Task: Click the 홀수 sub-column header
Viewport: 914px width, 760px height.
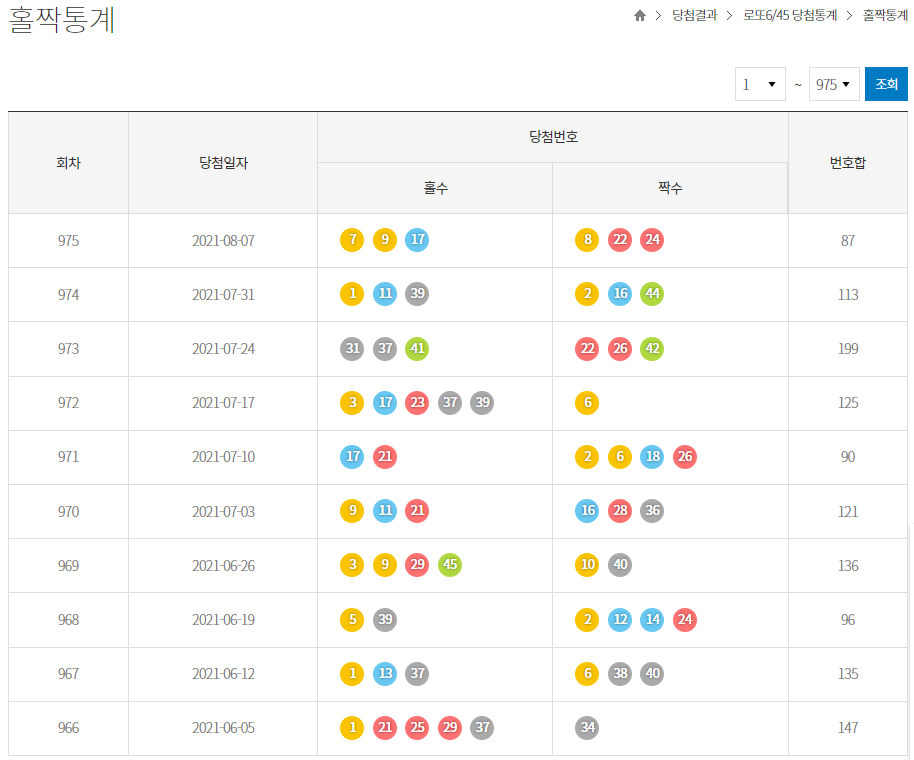Action: [435, 188]
